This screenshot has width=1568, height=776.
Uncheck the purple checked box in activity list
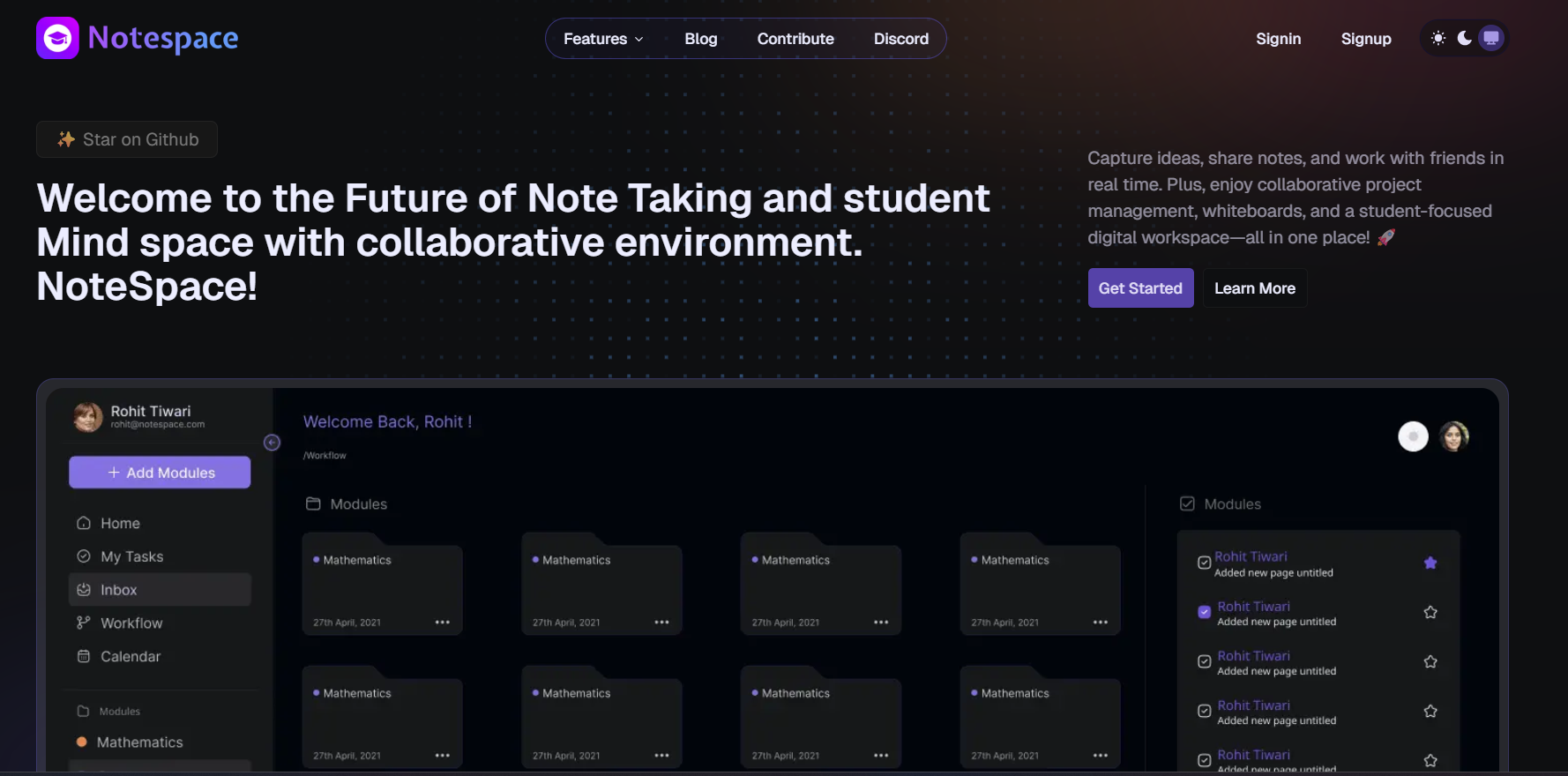1204,612
